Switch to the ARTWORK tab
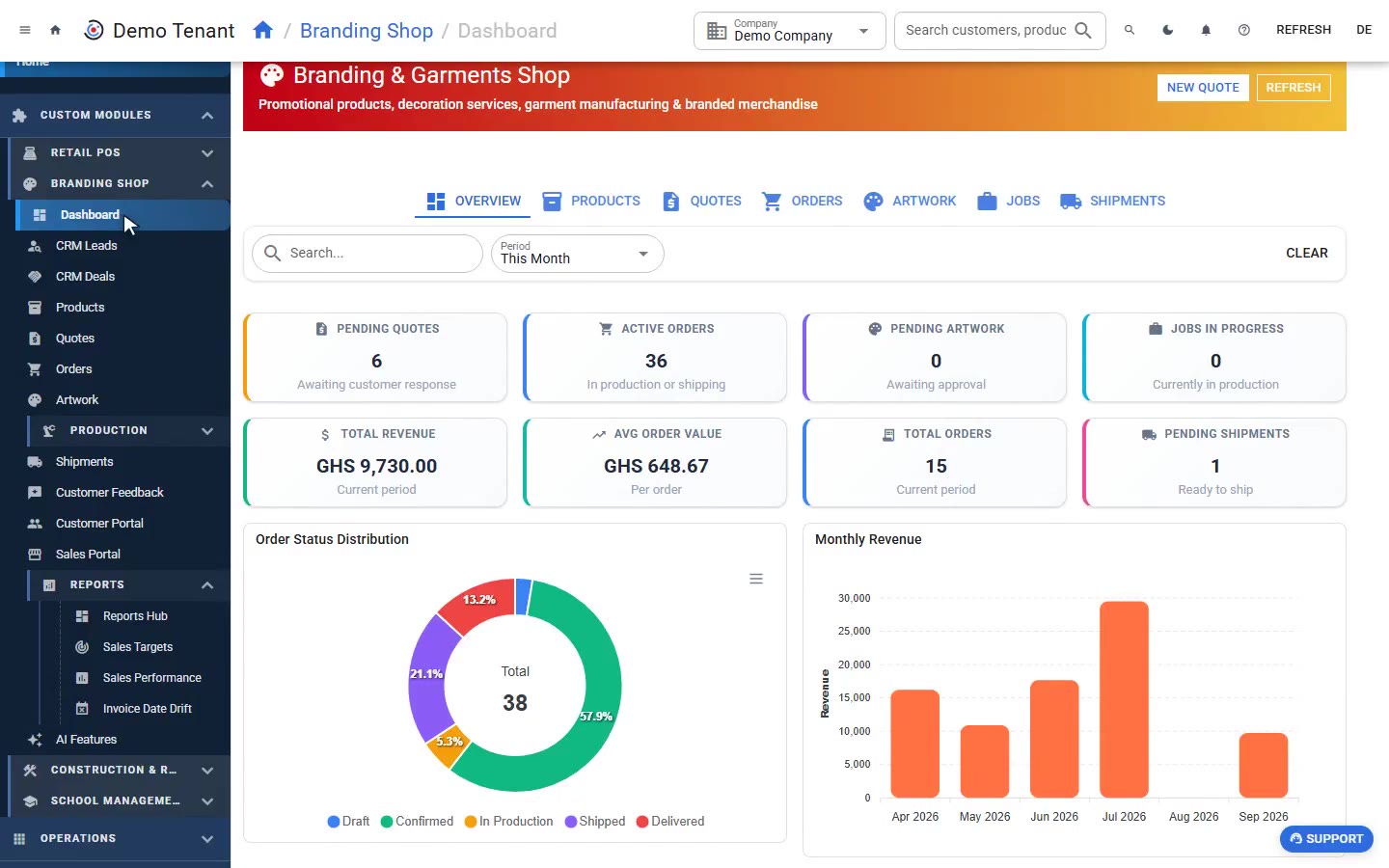This screenshot has width=1389, height=868. coord(910,201)
